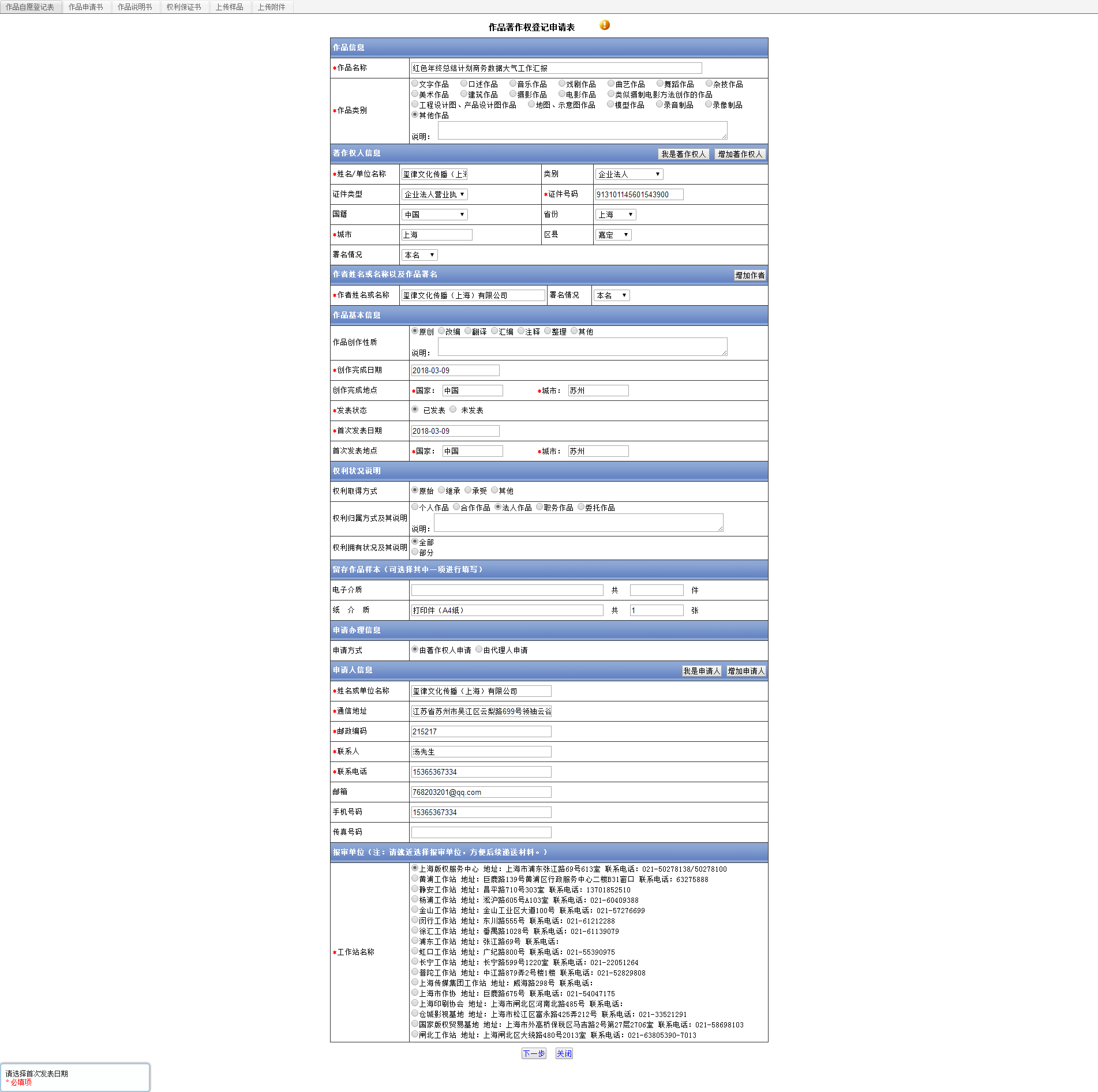Screen dimensions: 1098x1092
Task: Click the 联系人 input field
Action: 481,752
